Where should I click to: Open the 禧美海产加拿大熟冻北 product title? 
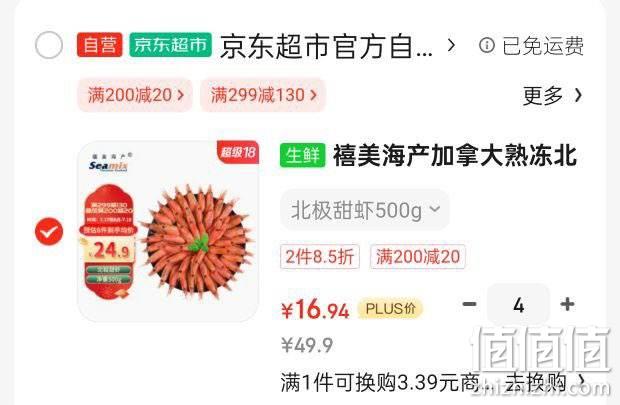pos(455,155)
